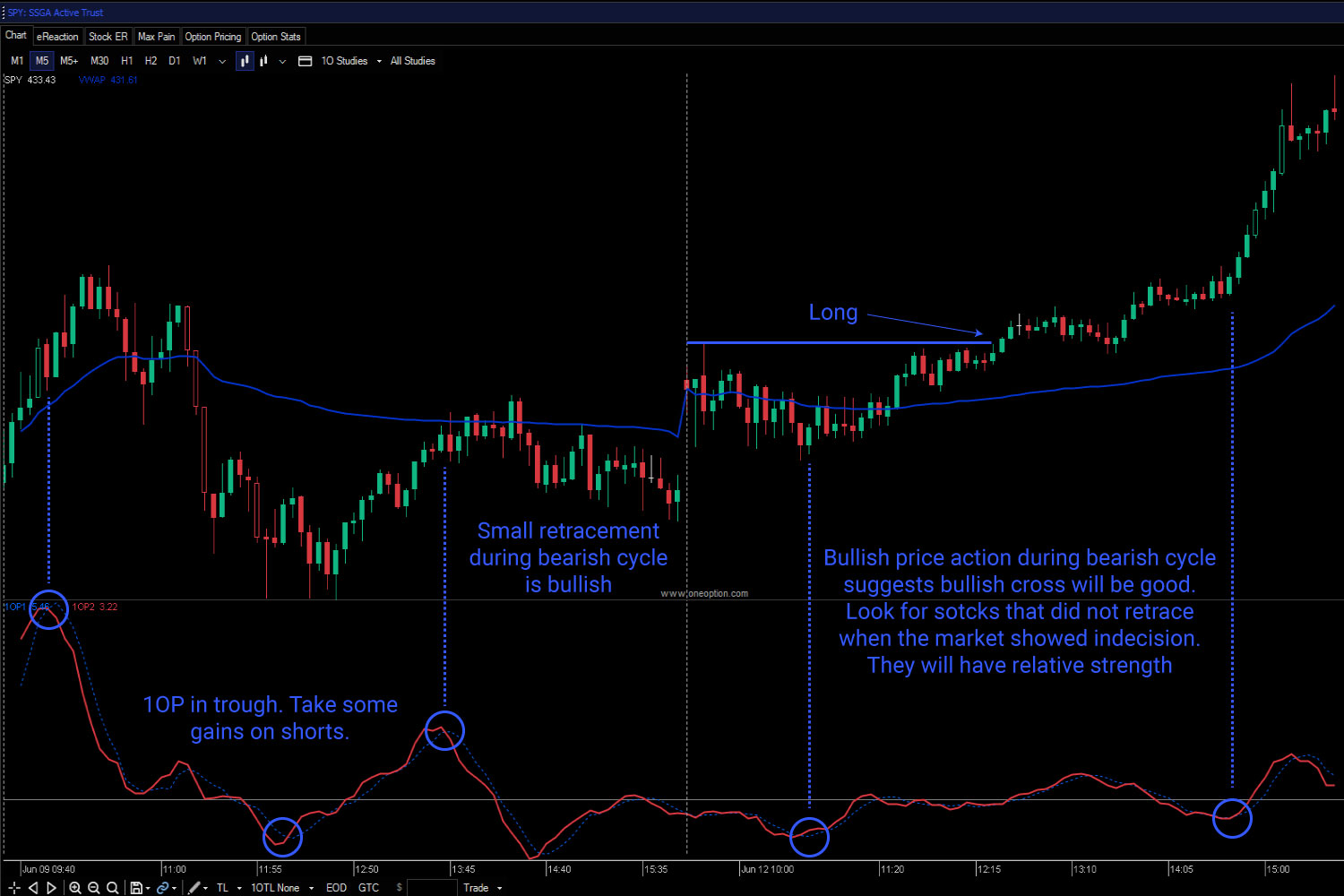1344x896 pixels.
Task: Switch the chart to the M30 timeframe
Action: pos(99,60)
